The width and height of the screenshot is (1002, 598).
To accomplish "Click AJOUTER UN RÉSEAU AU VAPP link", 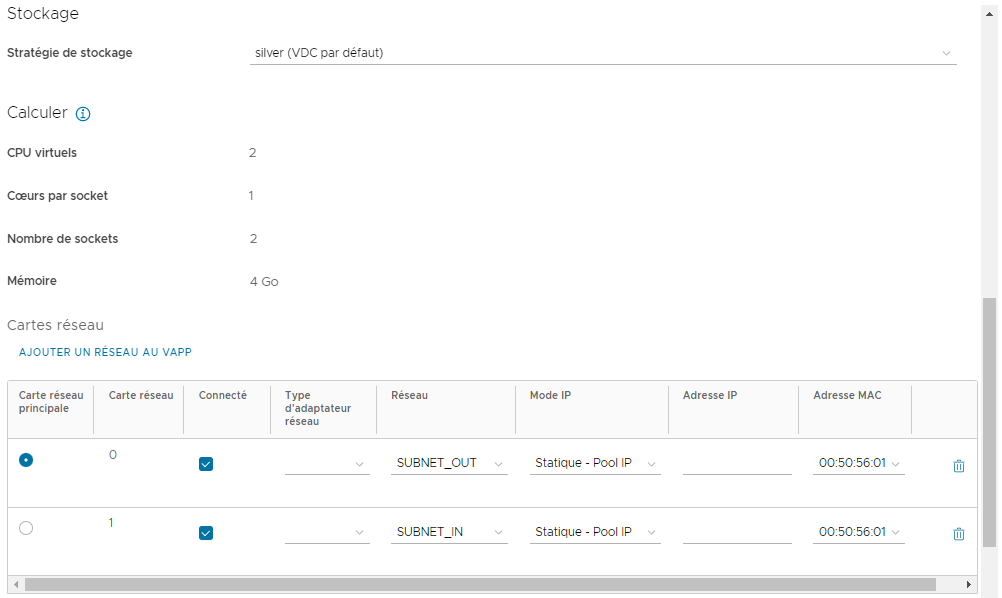I will point(105,352).
